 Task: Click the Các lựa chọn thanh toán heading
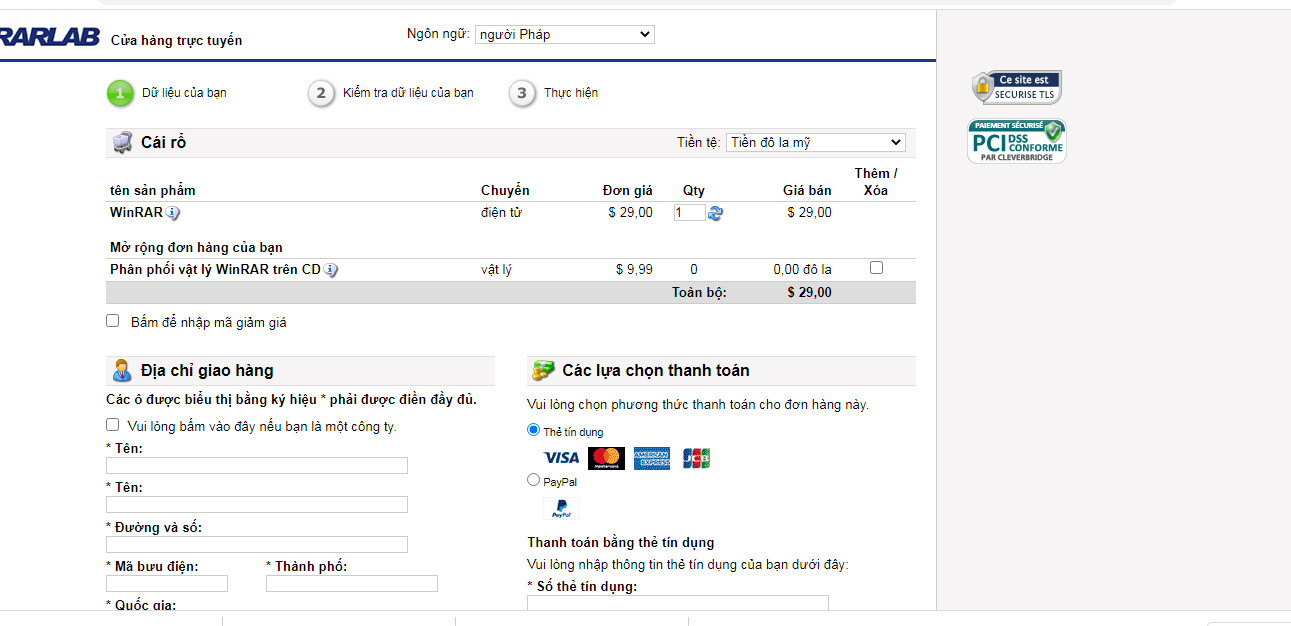656,370
